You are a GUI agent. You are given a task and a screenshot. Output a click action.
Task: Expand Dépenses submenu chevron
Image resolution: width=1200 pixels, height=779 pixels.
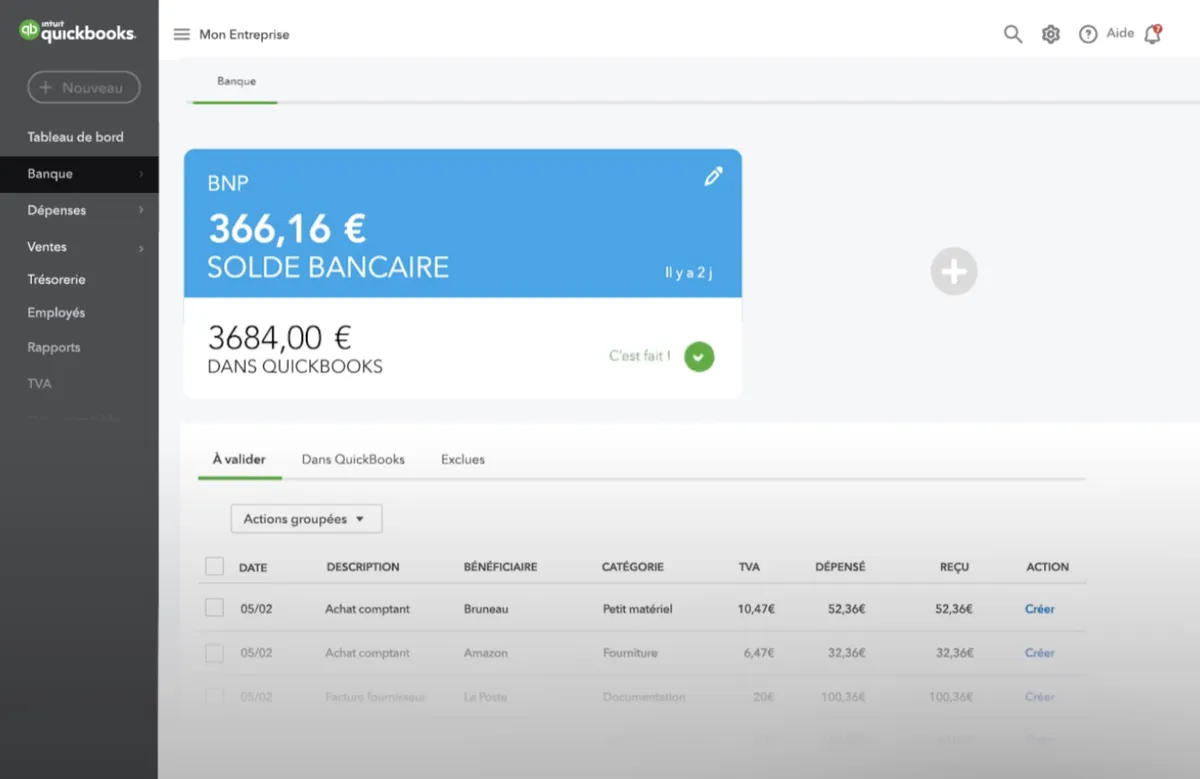[x=141, y=210]
